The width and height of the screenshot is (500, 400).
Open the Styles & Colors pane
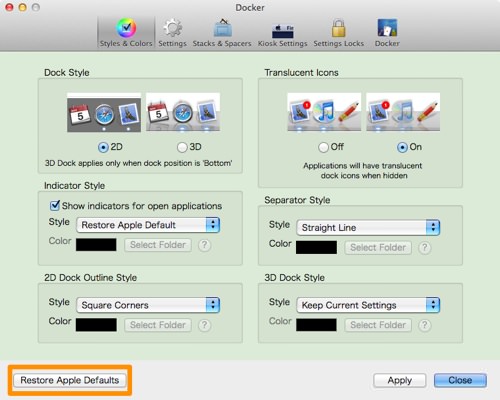coord(126,33)
